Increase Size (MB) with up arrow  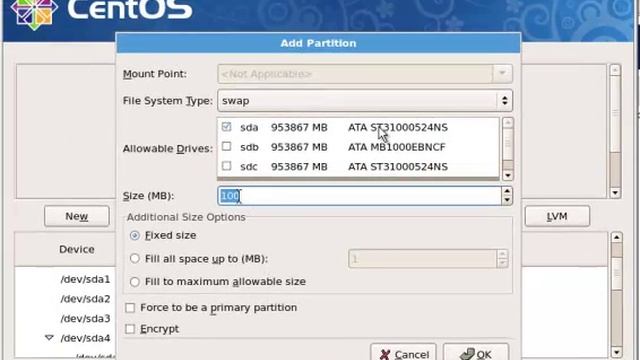tap(507, 191)
